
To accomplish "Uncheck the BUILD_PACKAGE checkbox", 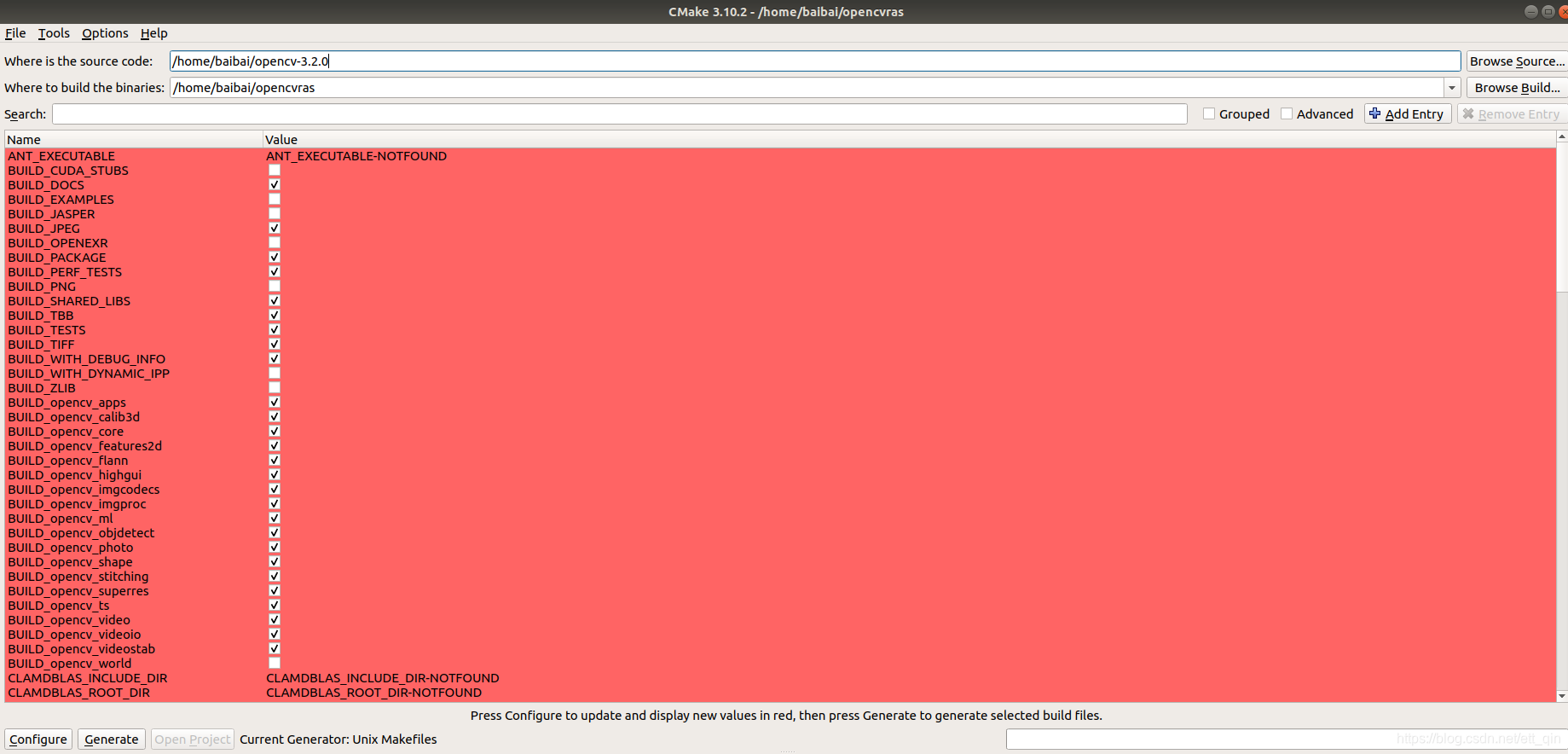I will 275,257.
